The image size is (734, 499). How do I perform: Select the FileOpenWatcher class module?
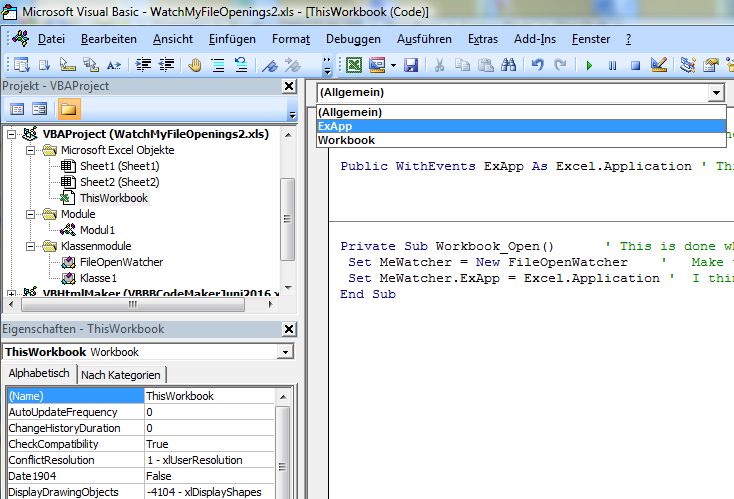point(121,262)
